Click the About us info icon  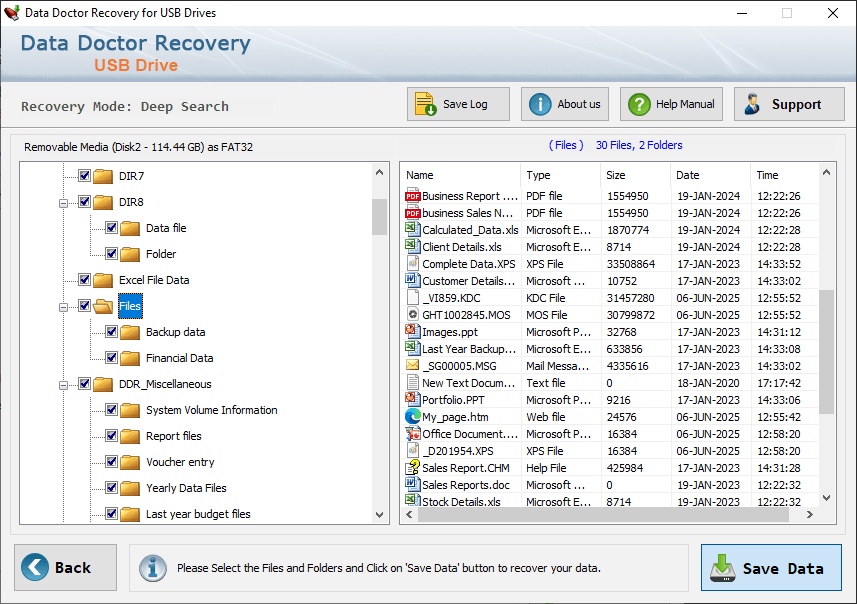tap(540, 104)
